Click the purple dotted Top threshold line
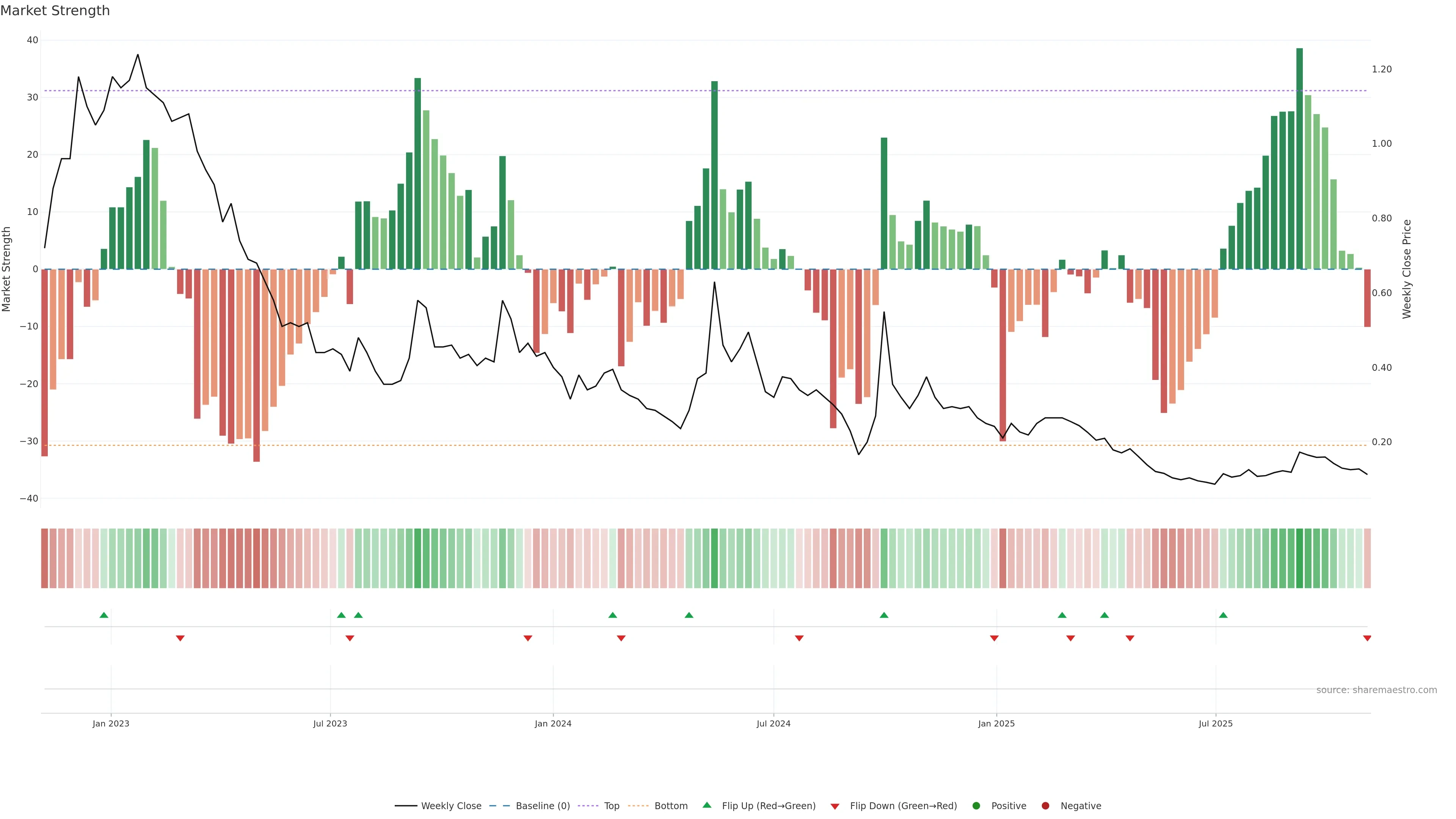Viewport: 1456px width, 819px height. click(565, 91)
